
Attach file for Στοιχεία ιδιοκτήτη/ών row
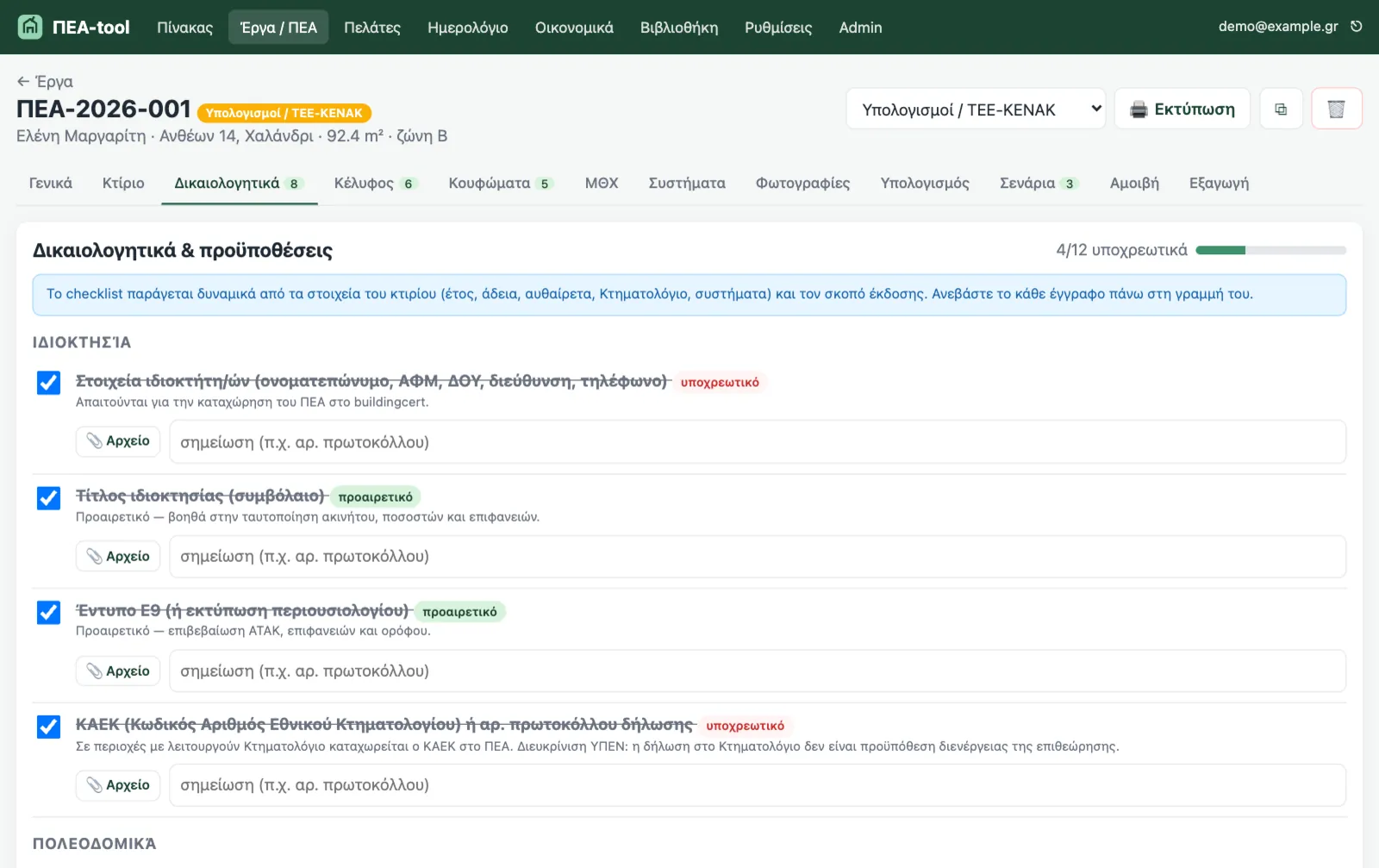pyautogui.click(x=118, y=441)
